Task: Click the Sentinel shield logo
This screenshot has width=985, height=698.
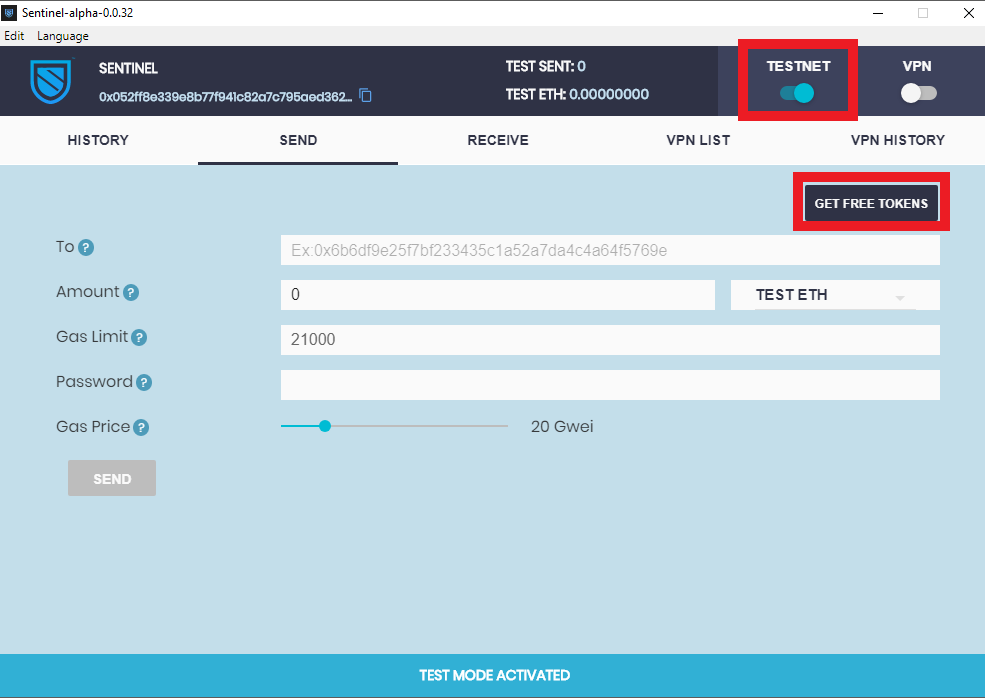Action: pos(51,80)
